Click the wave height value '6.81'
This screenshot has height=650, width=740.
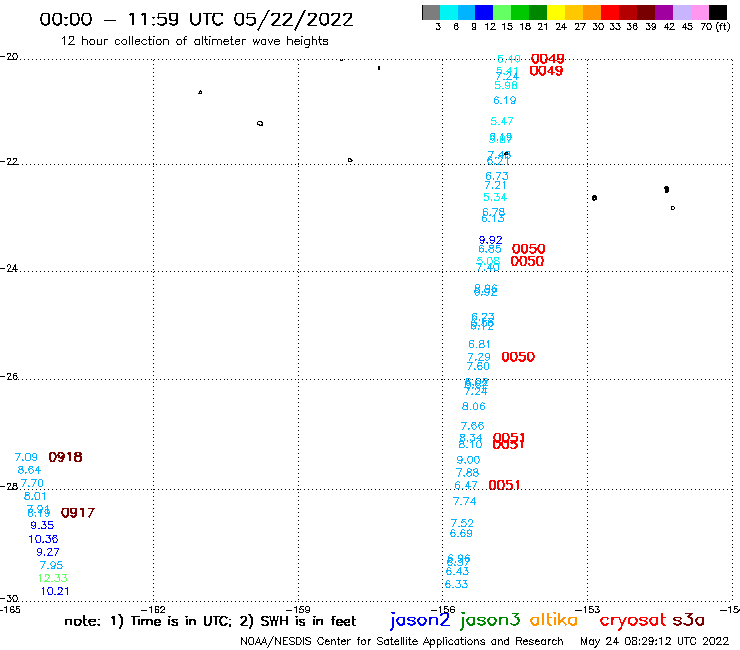tap(479, 345)
